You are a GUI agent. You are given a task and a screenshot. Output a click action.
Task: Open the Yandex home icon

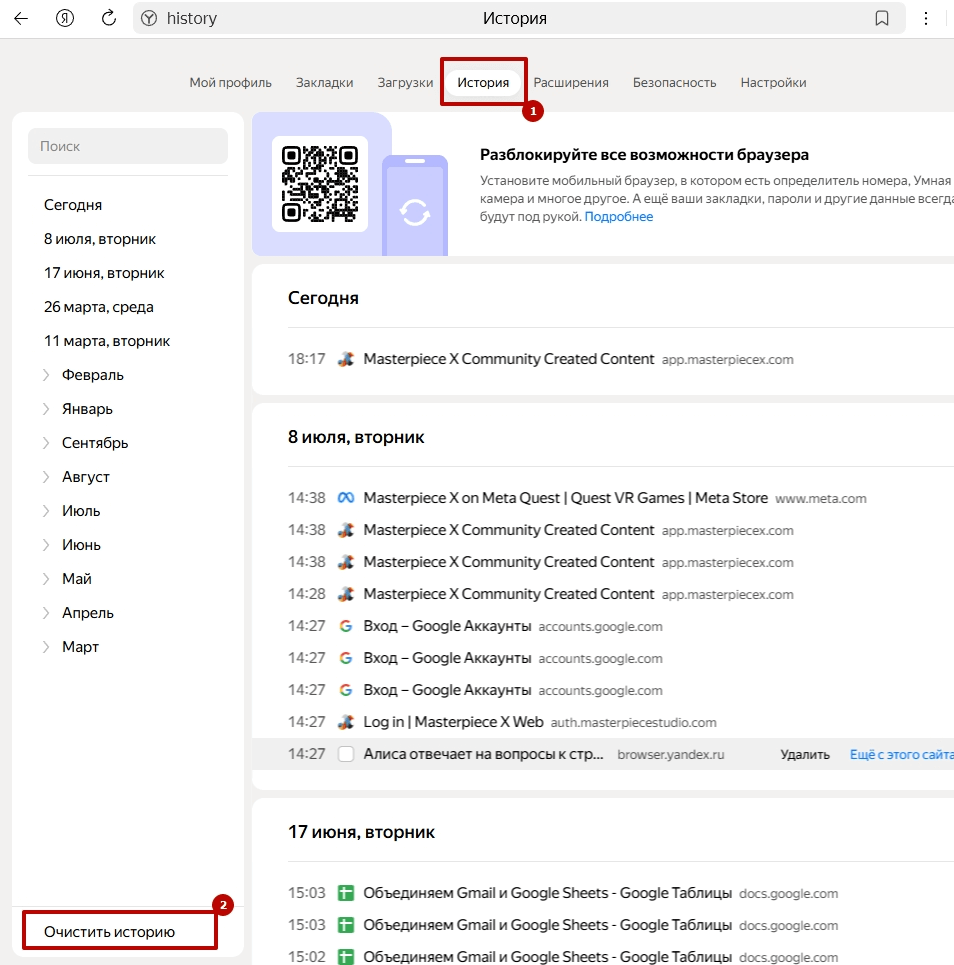65,18
